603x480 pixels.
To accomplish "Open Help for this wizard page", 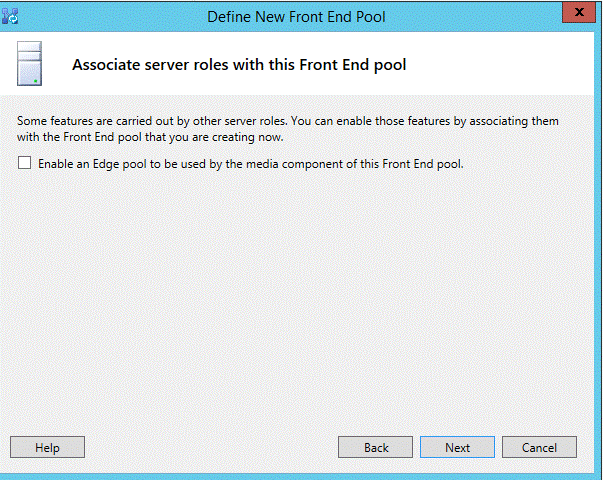I will [x=47, y=447].
